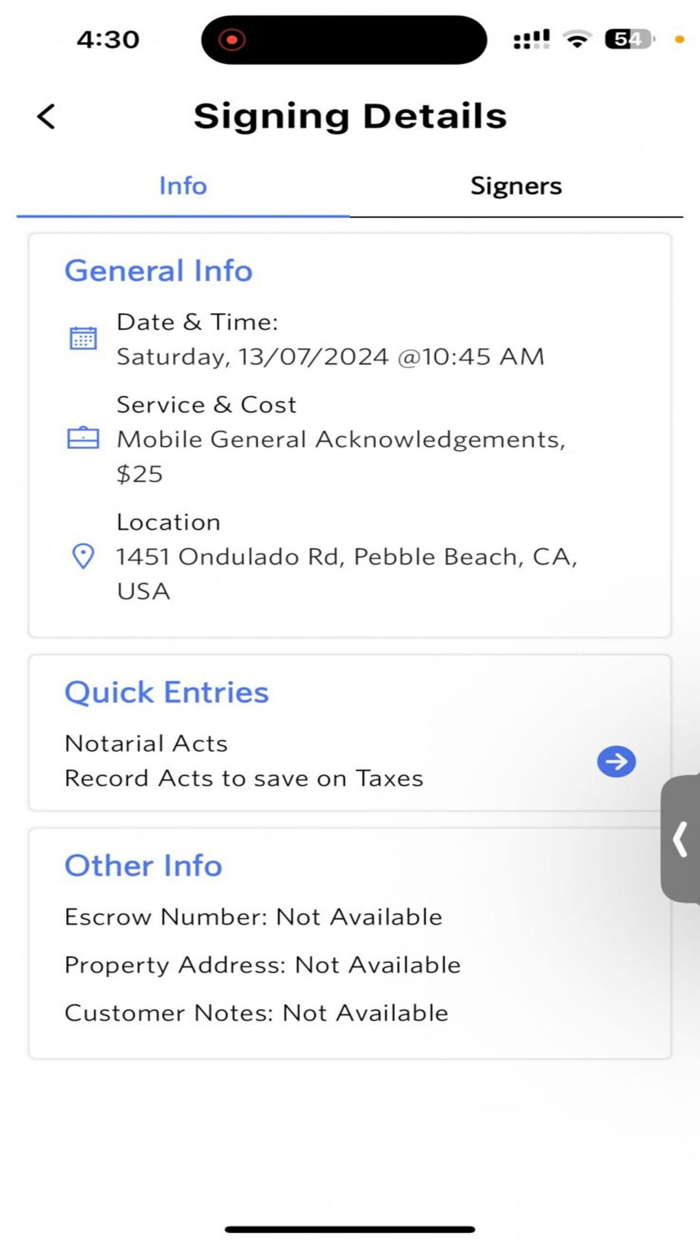Collapse the General Info section header

coord(157,270)
